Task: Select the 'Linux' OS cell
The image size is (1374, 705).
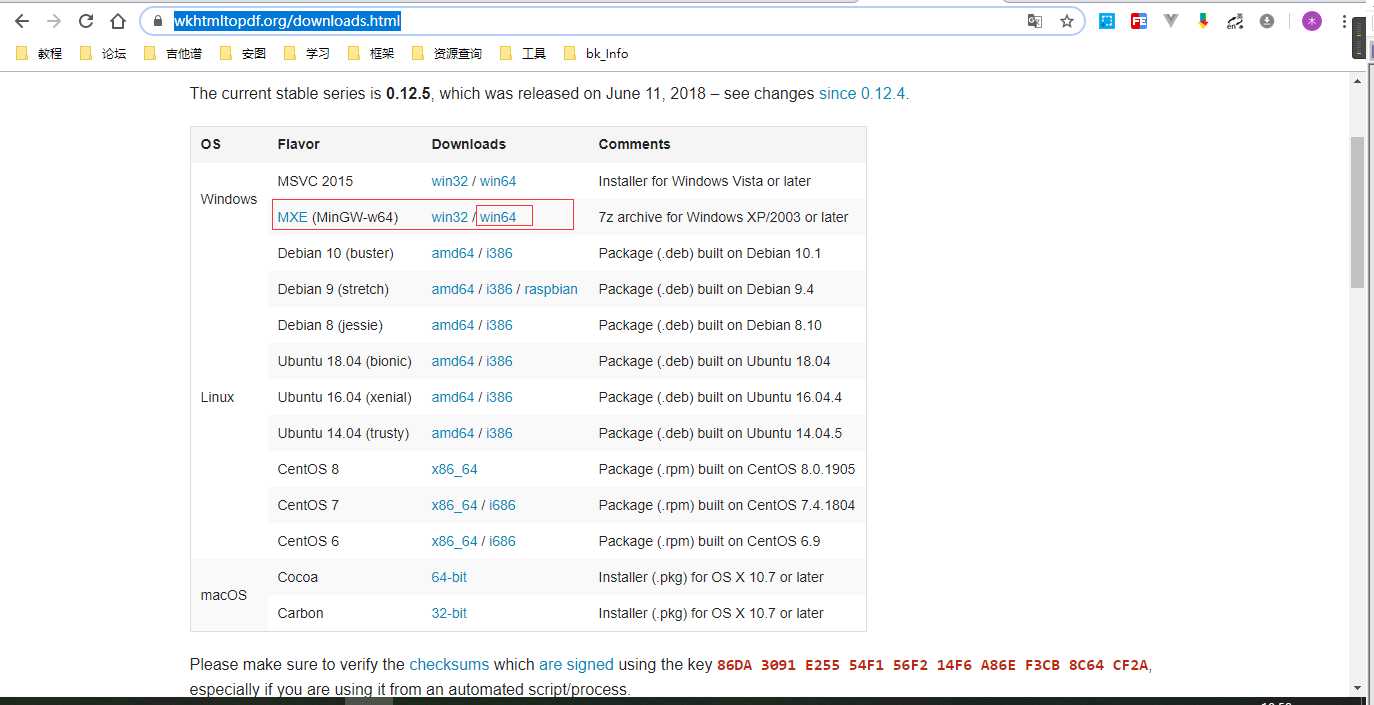Action: 217,397
